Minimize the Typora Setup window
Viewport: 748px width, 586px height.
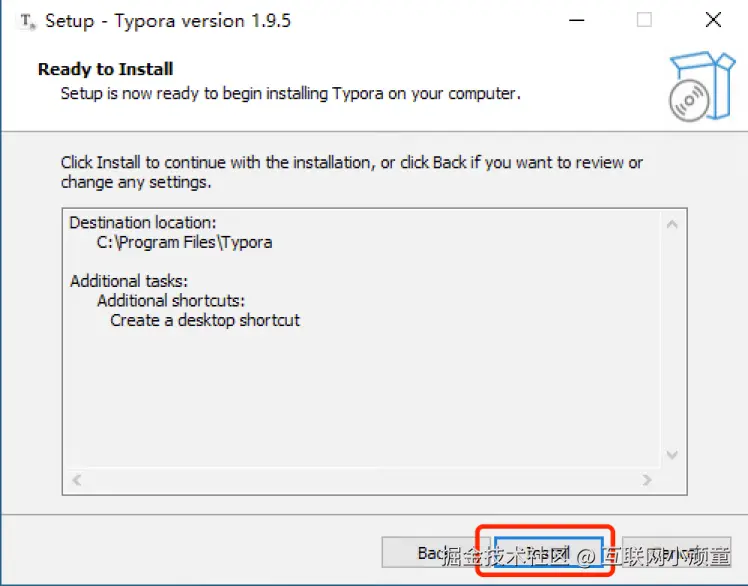tap(576, 20)
